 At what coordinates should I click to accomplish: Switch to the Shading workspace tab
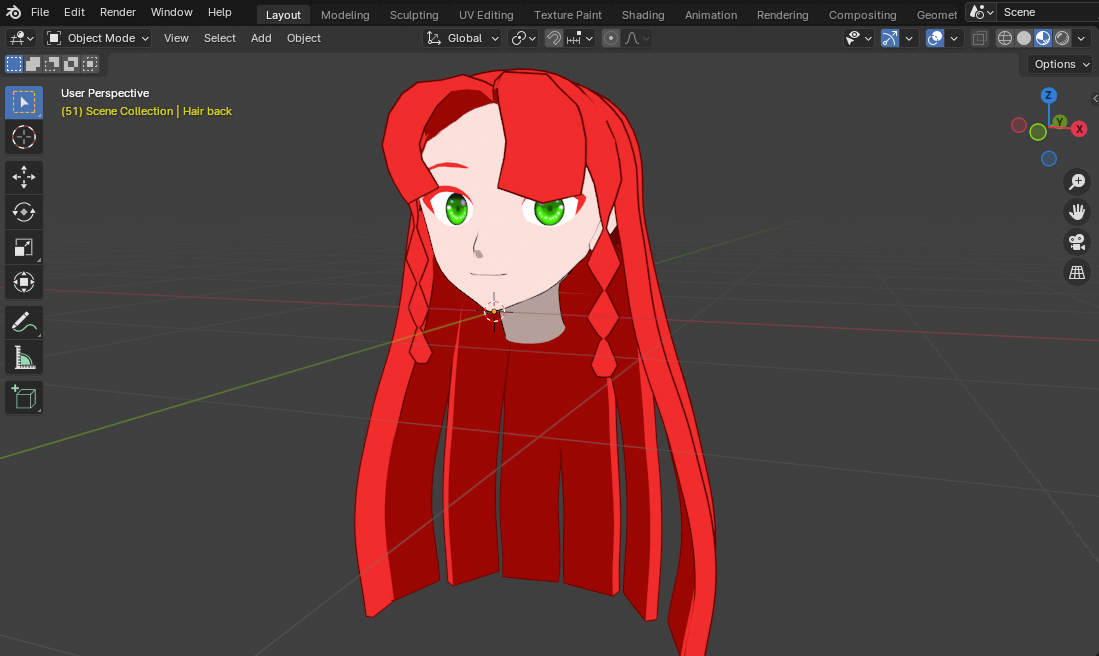[x=643, y=15]
